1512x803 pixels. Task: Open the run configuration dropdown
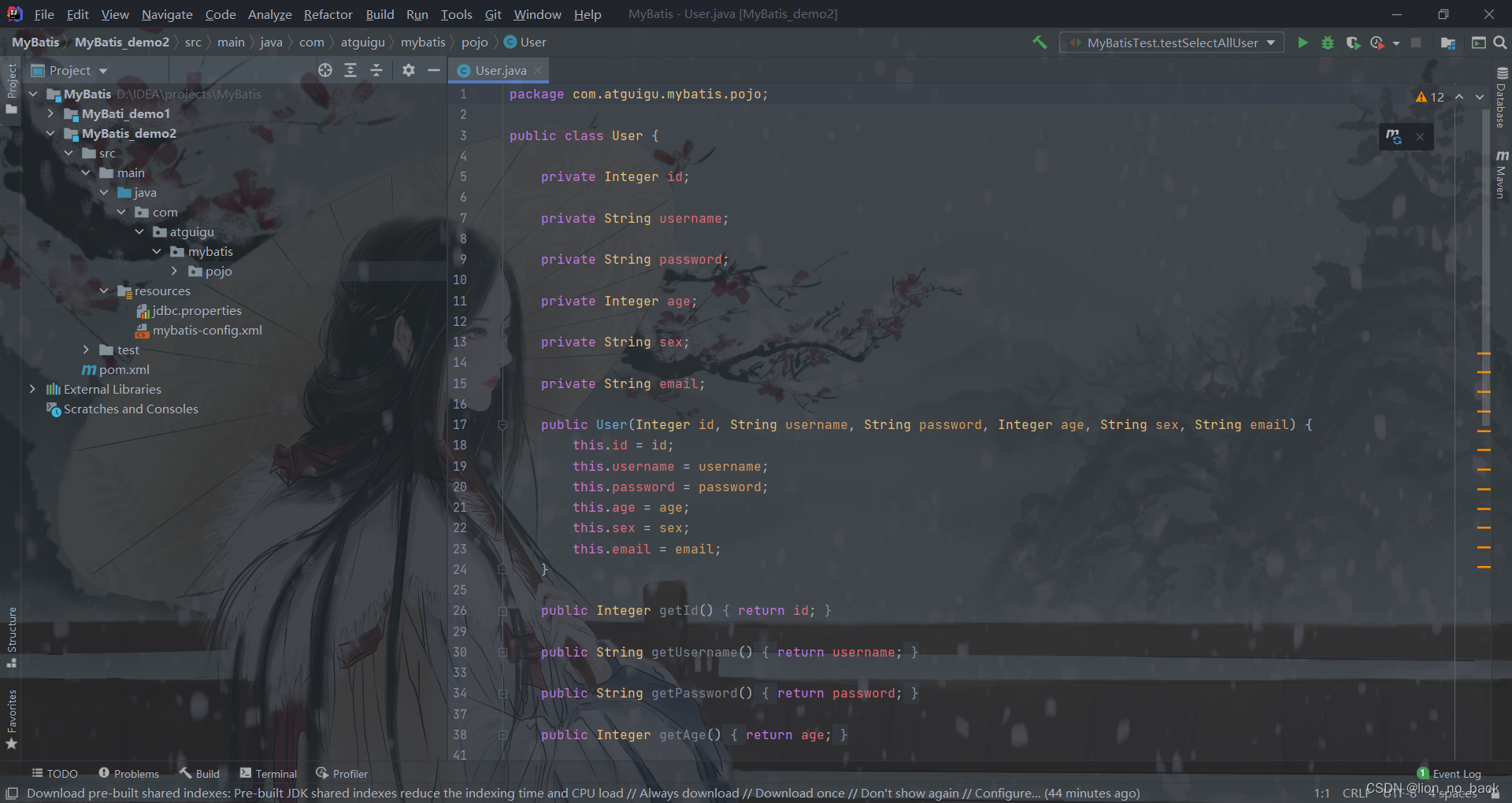pyautogui.click(x=1172, y=43)
